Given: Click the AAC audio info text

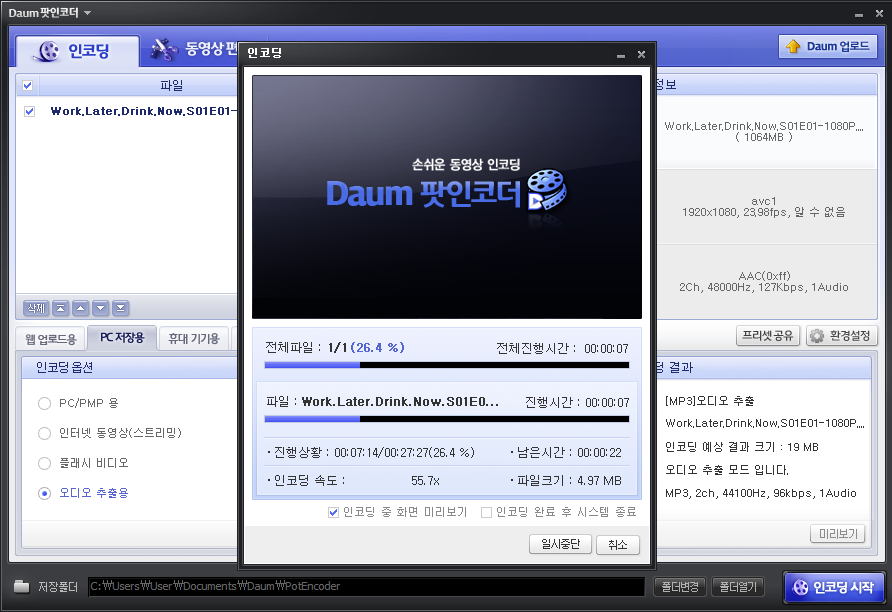Looking at the screenshot, I should (x=763, y=282).
